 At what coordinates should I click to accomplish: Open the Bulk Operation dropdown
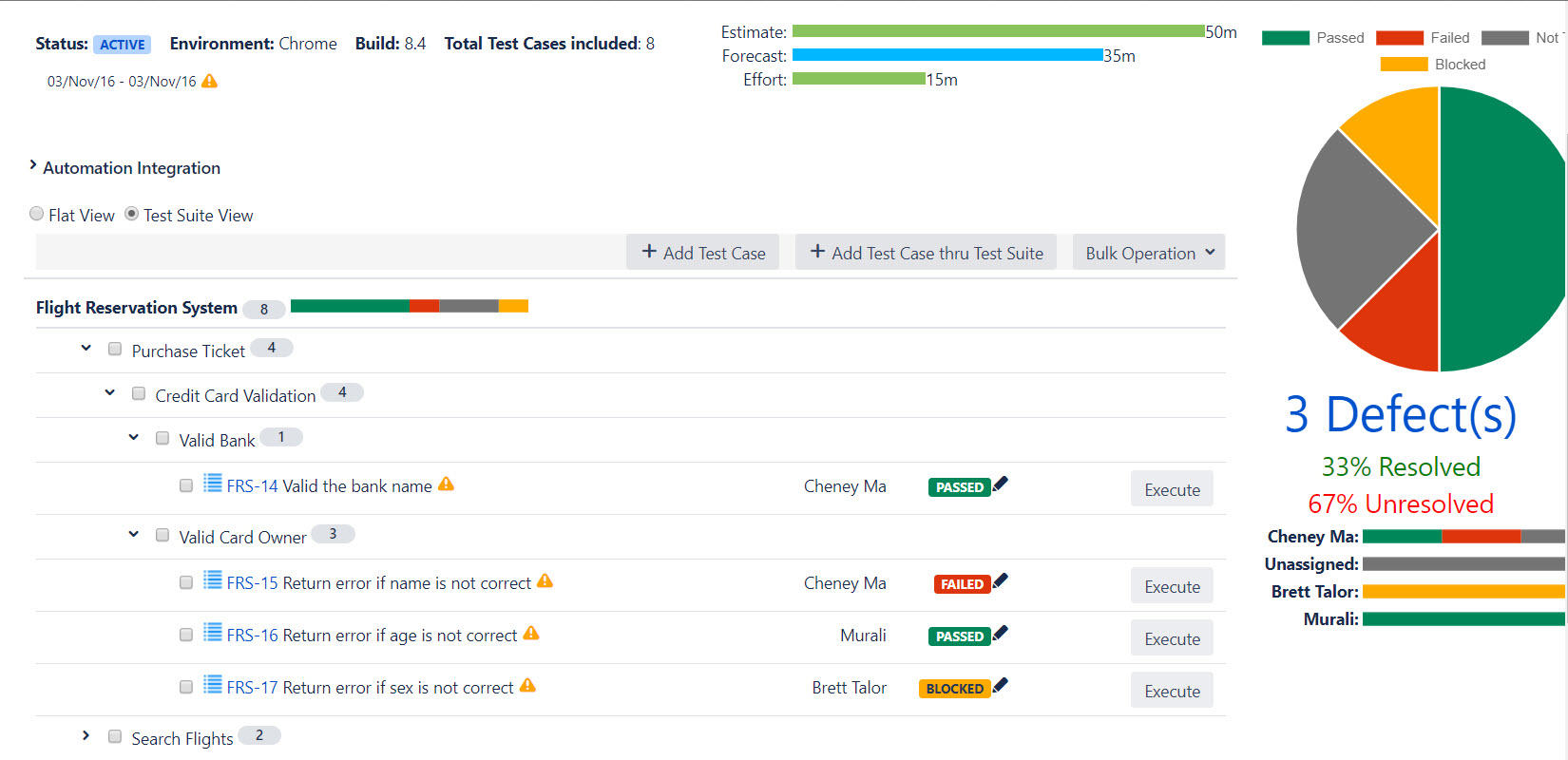click(x=1148, y=253)
